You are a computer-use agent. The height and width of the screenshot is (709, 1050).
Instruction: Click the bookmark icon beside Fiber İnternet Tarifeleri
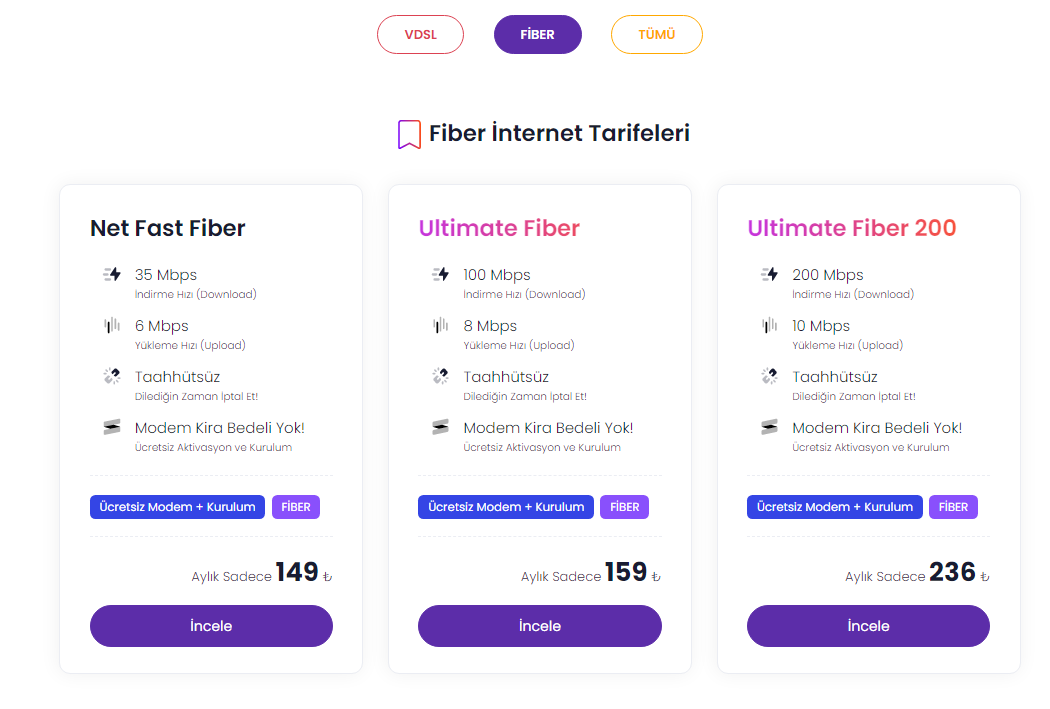click(x=409, y=134)
